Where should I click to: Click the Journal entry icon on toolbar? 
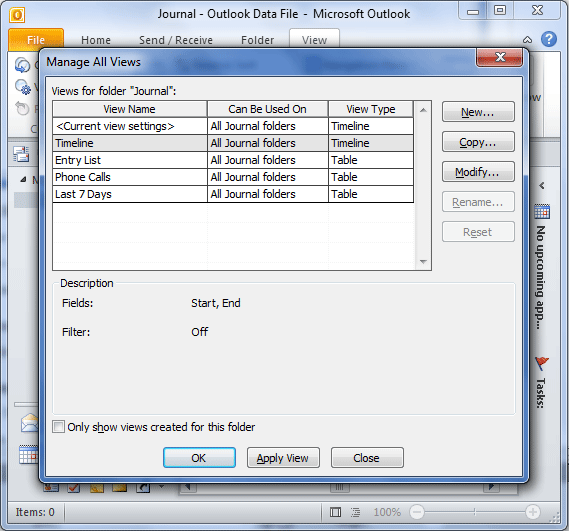[x=21, y=154]
